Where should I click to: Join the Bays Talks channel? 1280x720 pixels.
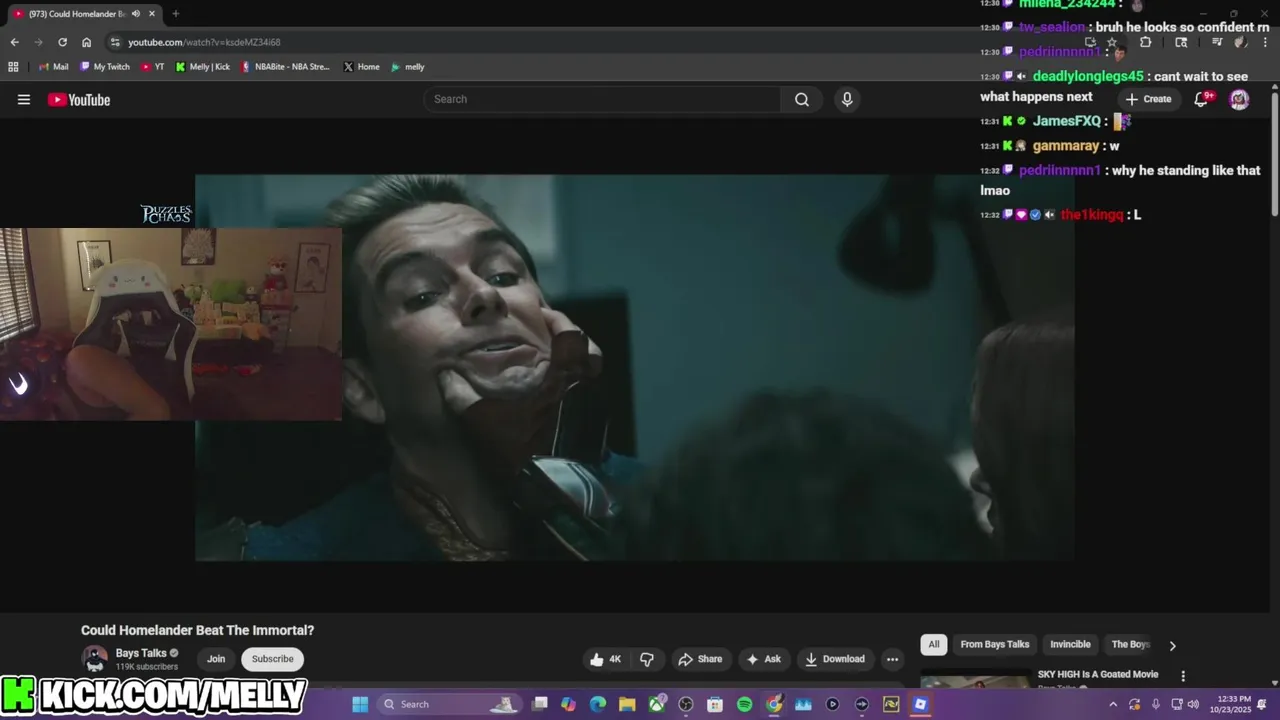point(216,659)
